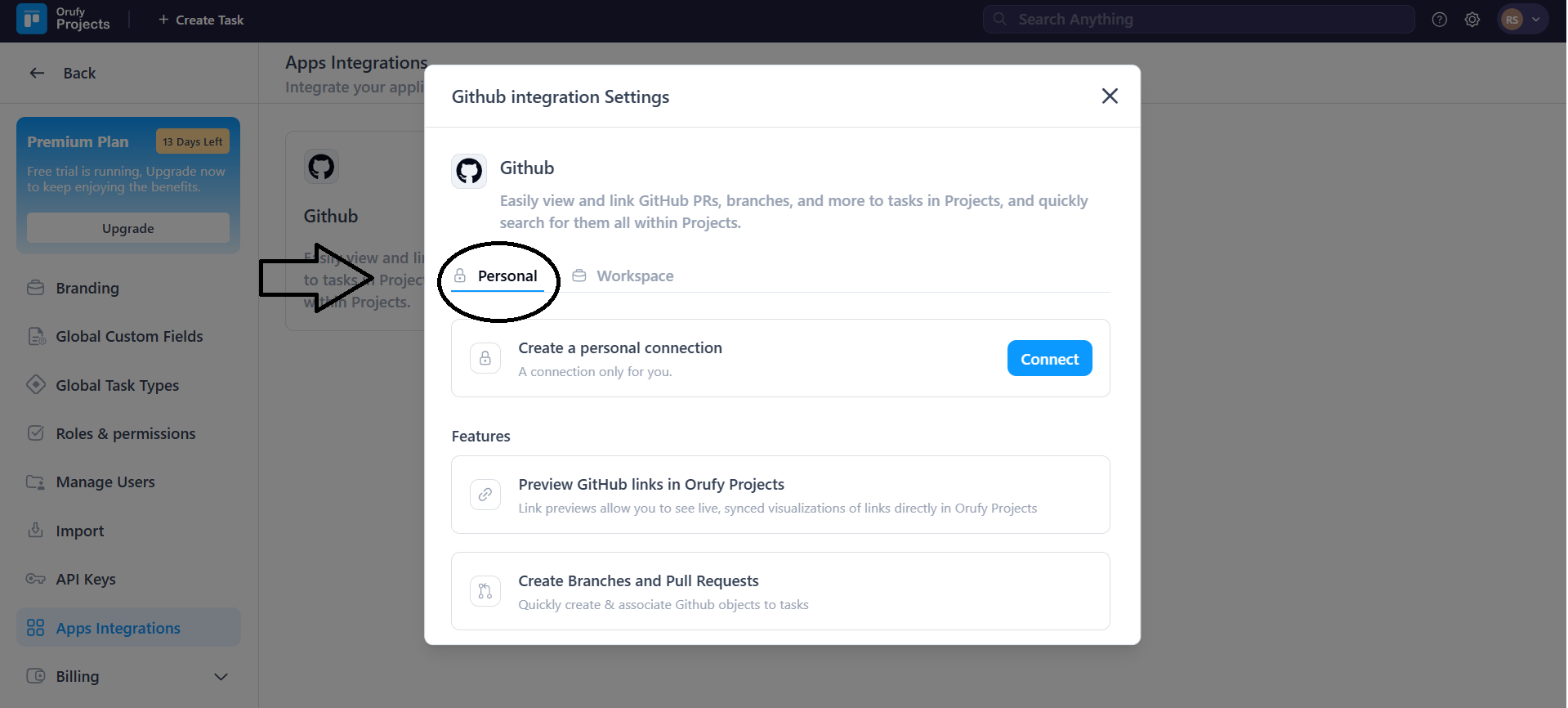
Task: Close the Github integration Settings dialog
Action: [x=1109, y=96]
